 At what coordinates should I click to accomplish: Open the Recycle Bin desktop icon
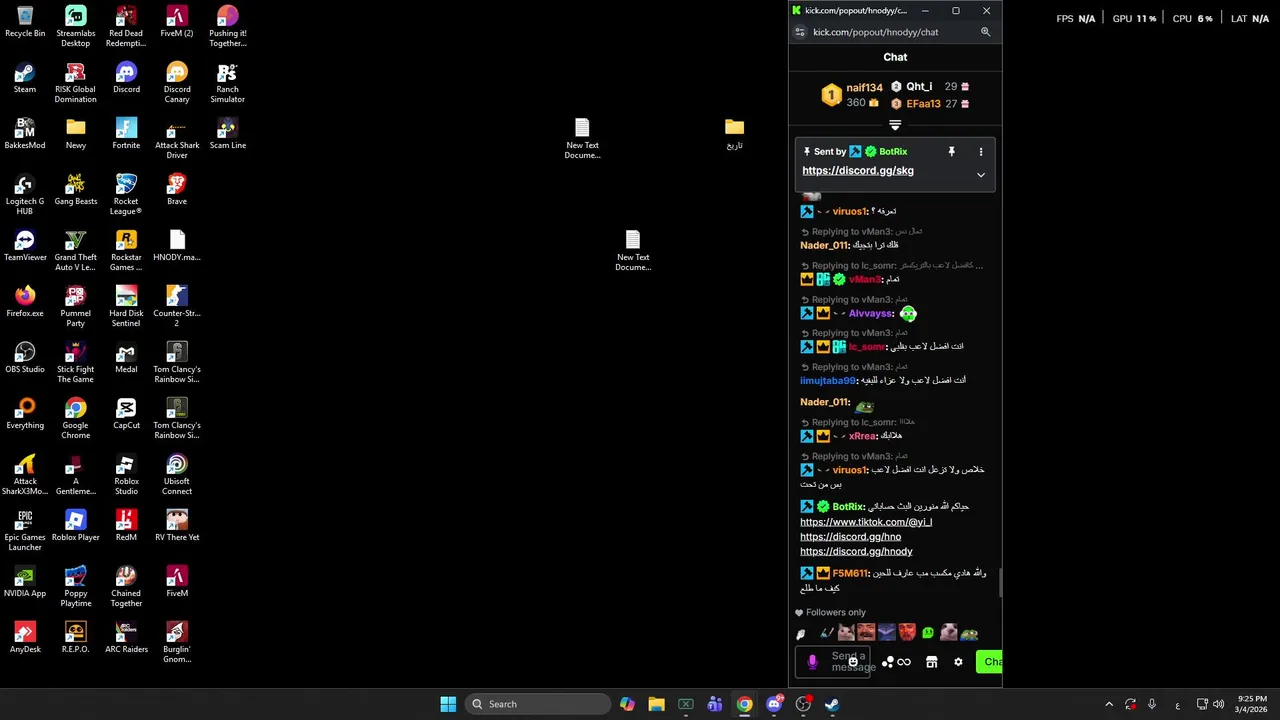25,22
